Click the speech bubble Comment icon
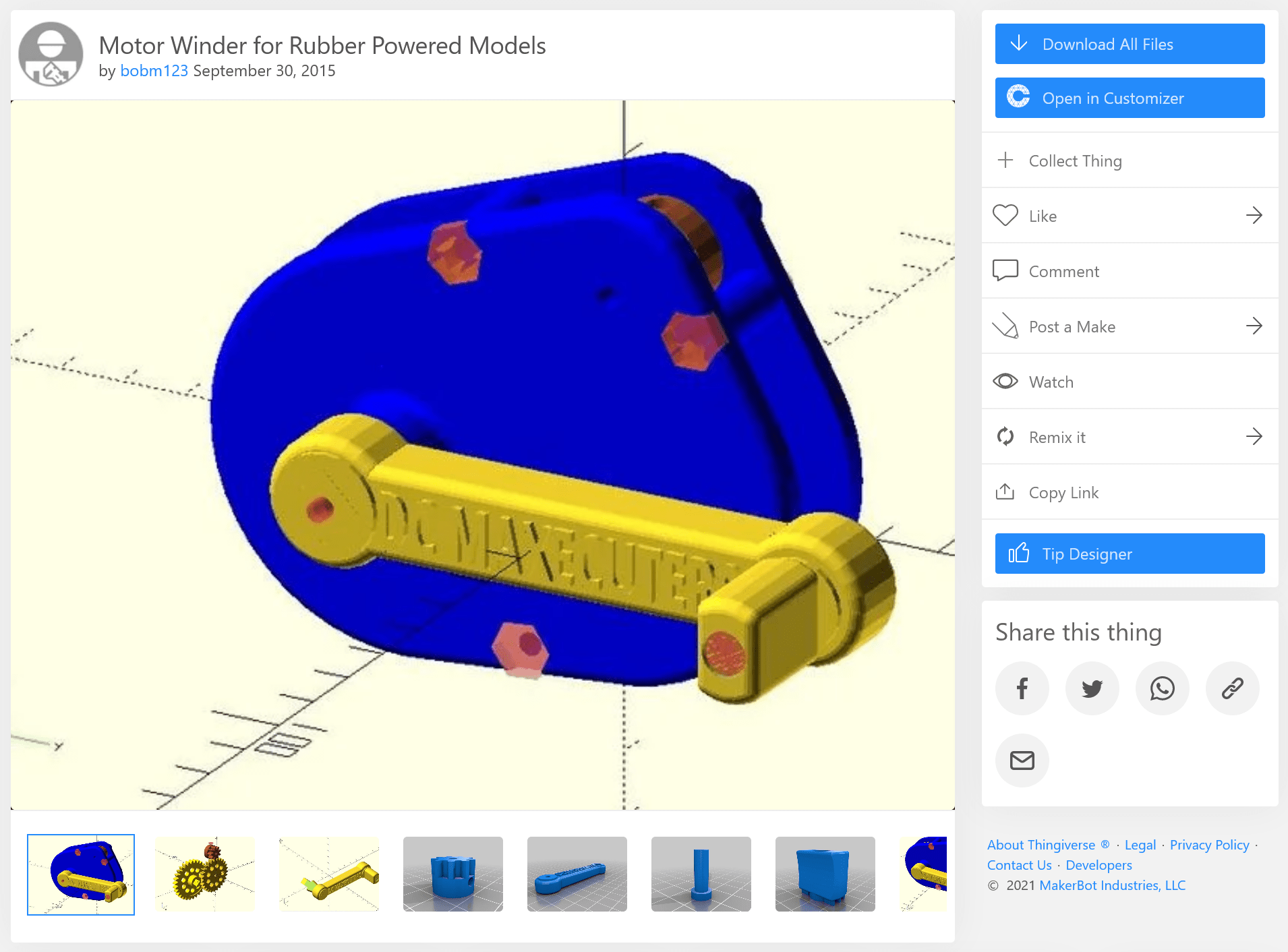This screenshot has width=1288, height=952. [x=1005, y=270]
